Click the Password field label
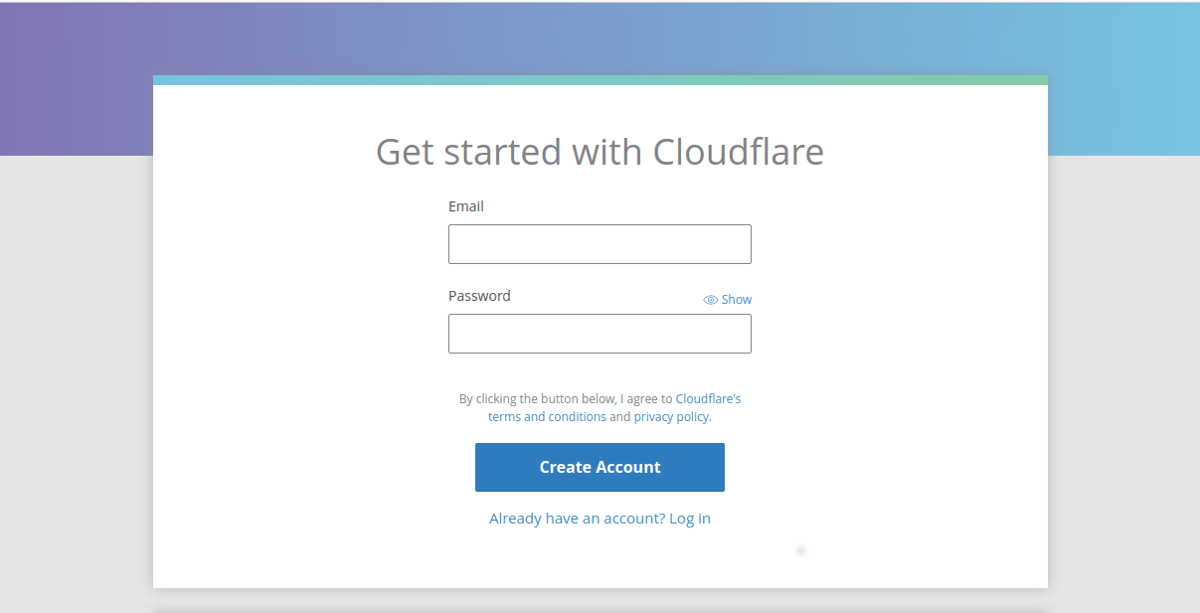 tap(479, 296)
